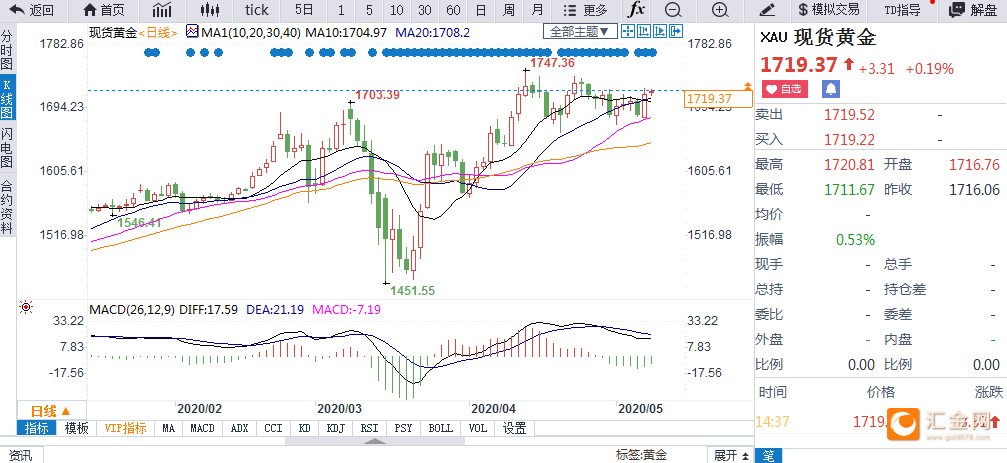Viewport: 1007px width, 463px height.
Task: Click the jump-to-start chart icon
Action: click(644, 31)
